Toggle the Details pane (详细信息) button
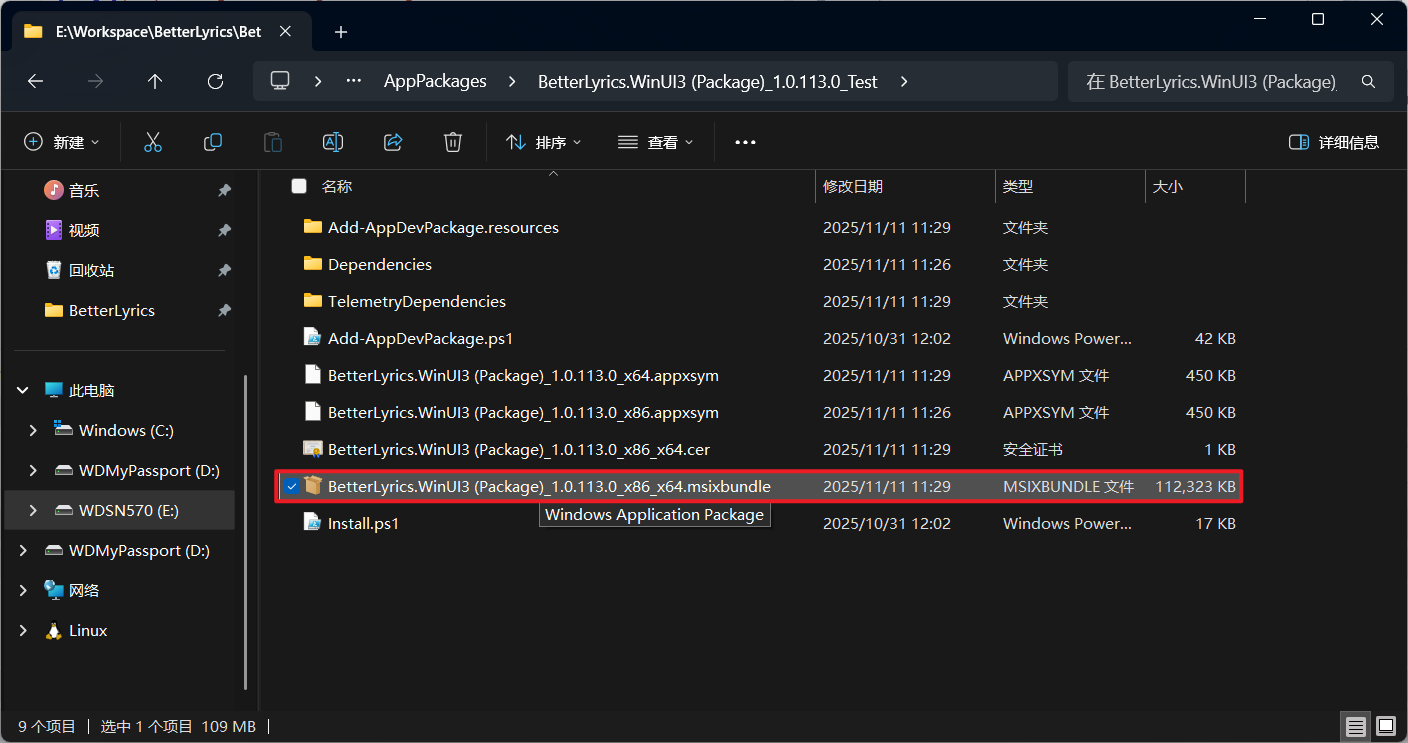Image resolution: width=1408 pixels, height=743 pixels. pyautogui.click(x=1334, y=142)
